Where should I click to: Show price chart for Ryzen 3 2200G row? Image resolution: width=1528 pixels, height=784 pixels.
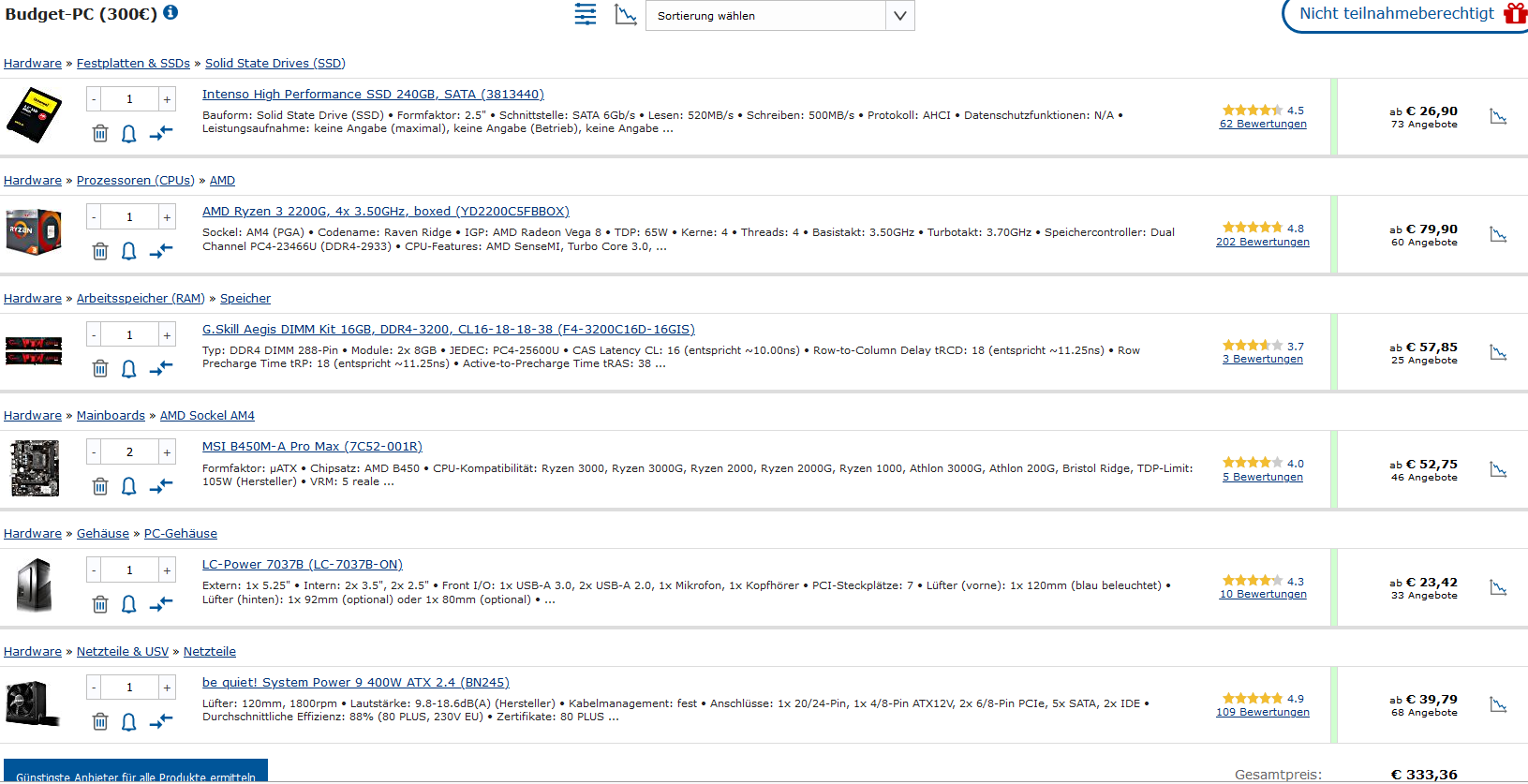[x=1498, y=234]
